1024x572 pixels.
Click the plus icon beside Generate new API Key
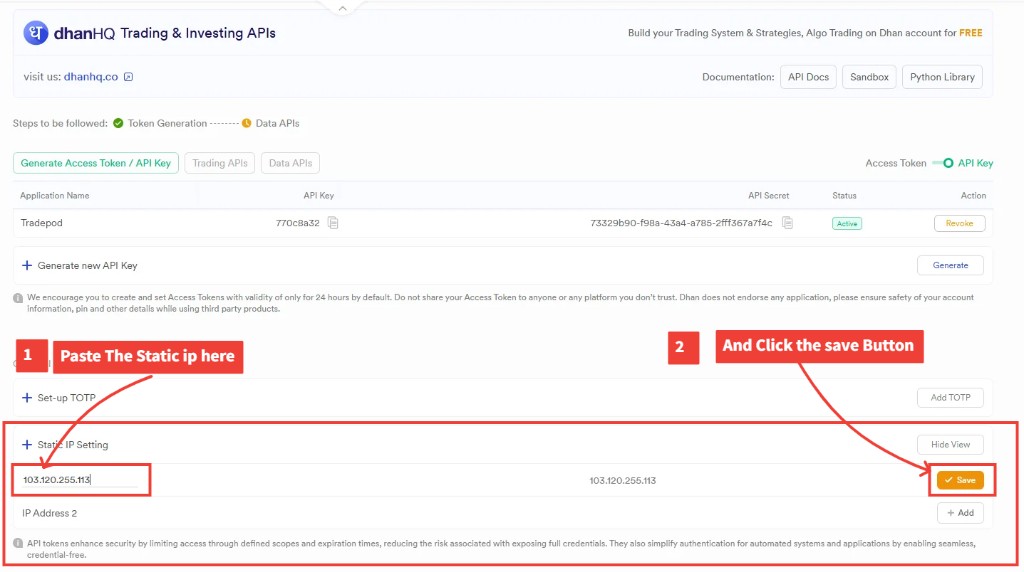[x=27, y=265]
